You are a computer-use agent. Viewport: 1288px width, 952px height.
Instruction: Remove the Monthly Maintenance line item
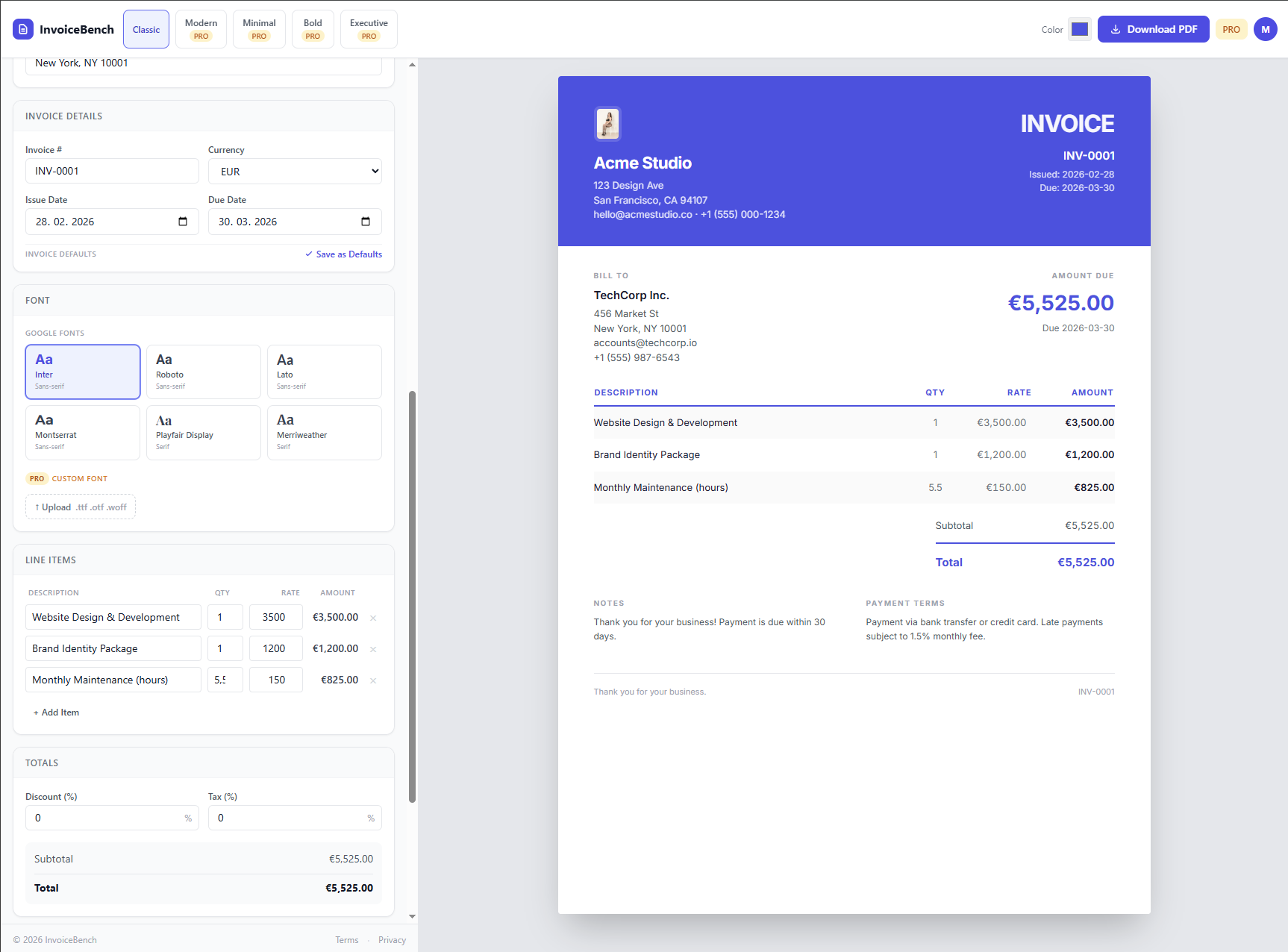pos(372,680)
